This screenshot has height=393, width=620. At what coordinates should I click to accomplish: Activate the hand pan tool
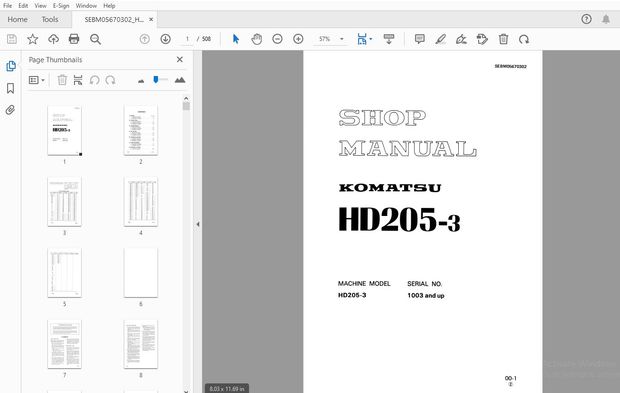pos(257,39)
